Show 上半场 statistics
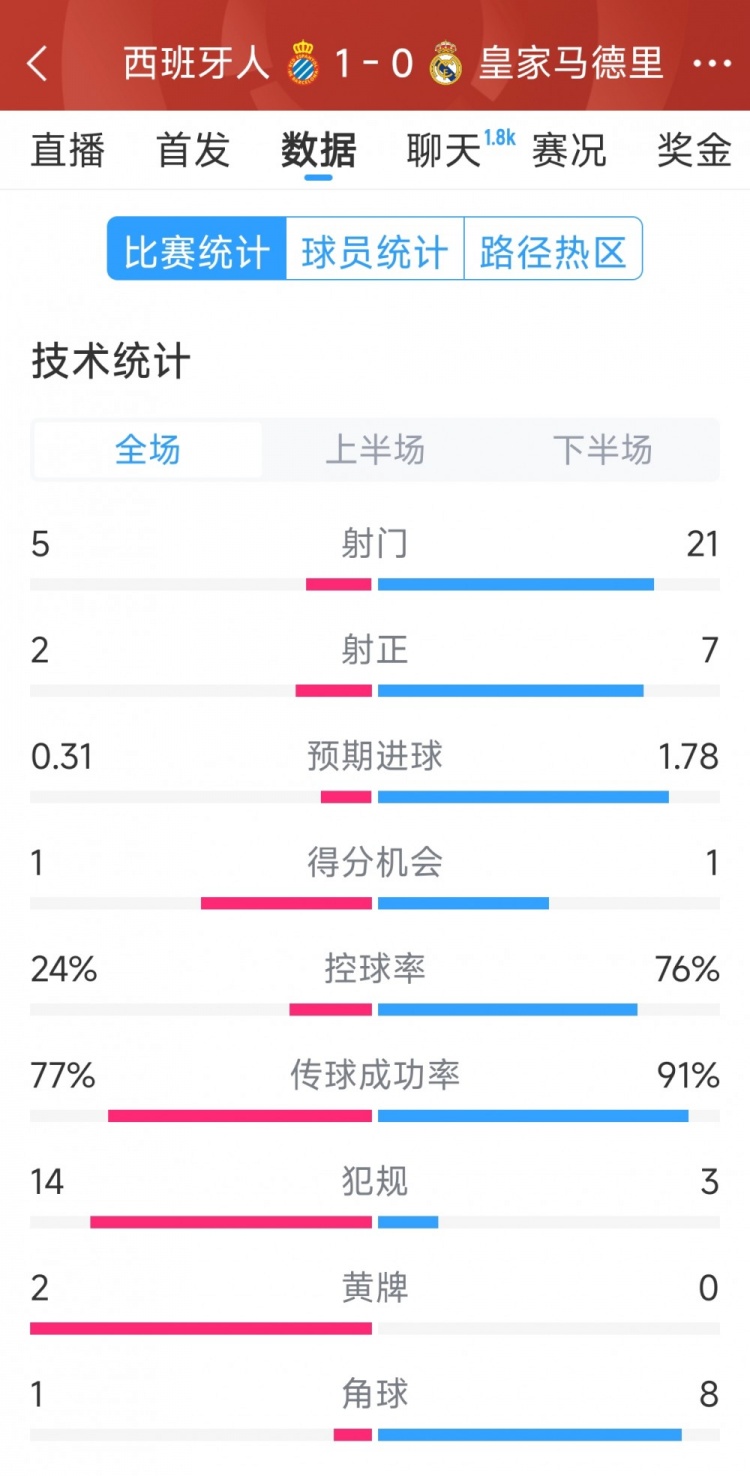The image size is (750, 1476). tap(375, 450)
